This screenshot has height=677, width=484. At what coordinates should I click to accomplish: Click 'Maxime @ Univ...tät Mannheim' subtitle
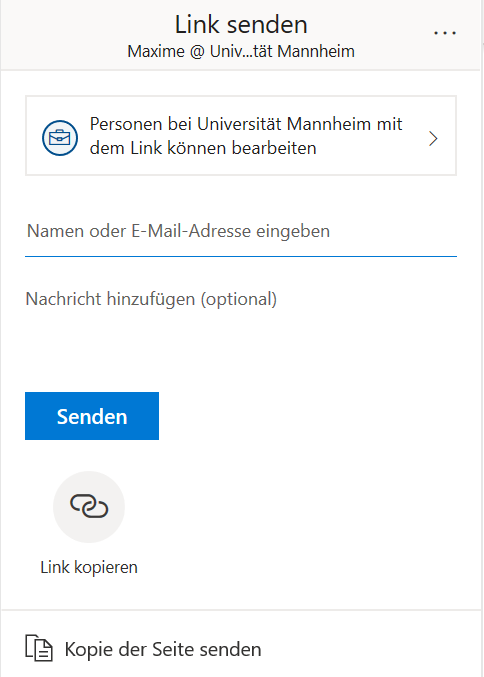click(241, 51)
